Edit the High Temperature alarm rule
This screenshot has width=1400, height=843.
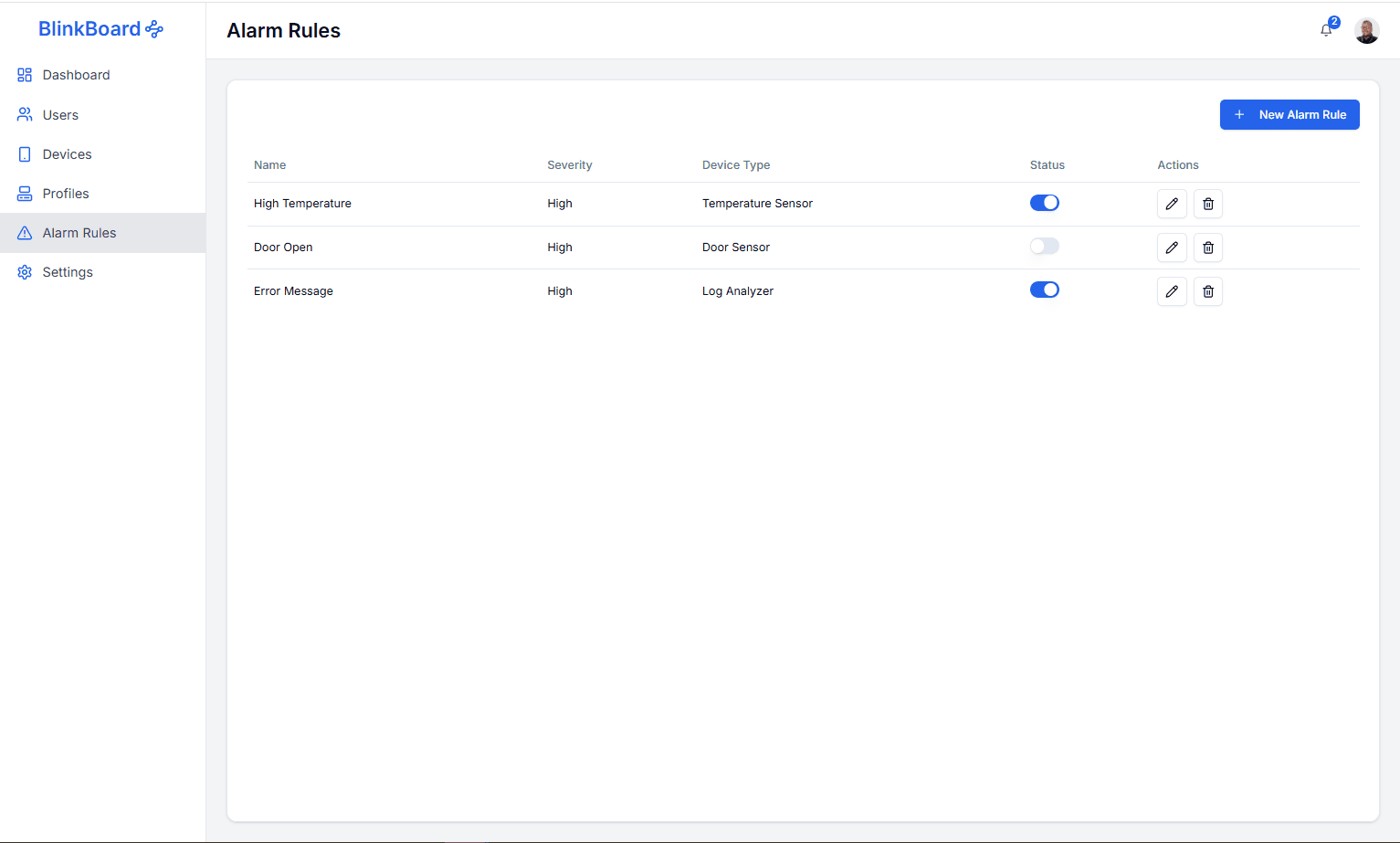click(1172, 204)
